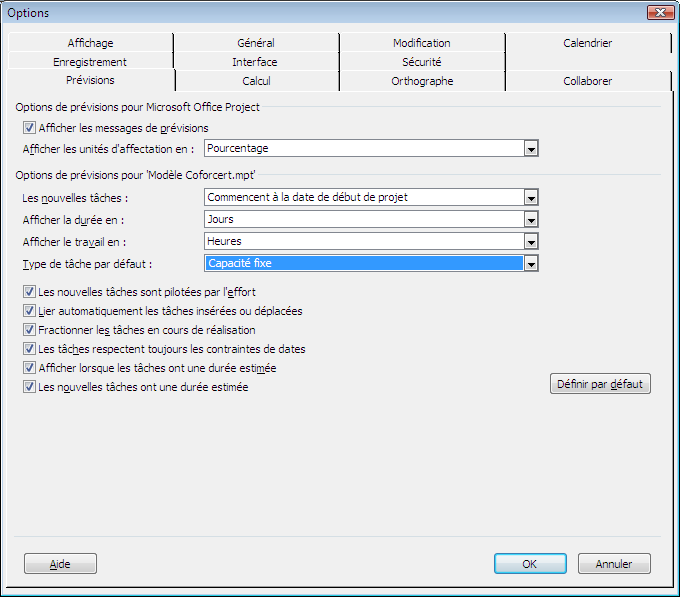Open the 'Afficher les unités d'affectation en' dropdown
The height and width of the screenshot is (597, 680).
click(x=531, y=149)
